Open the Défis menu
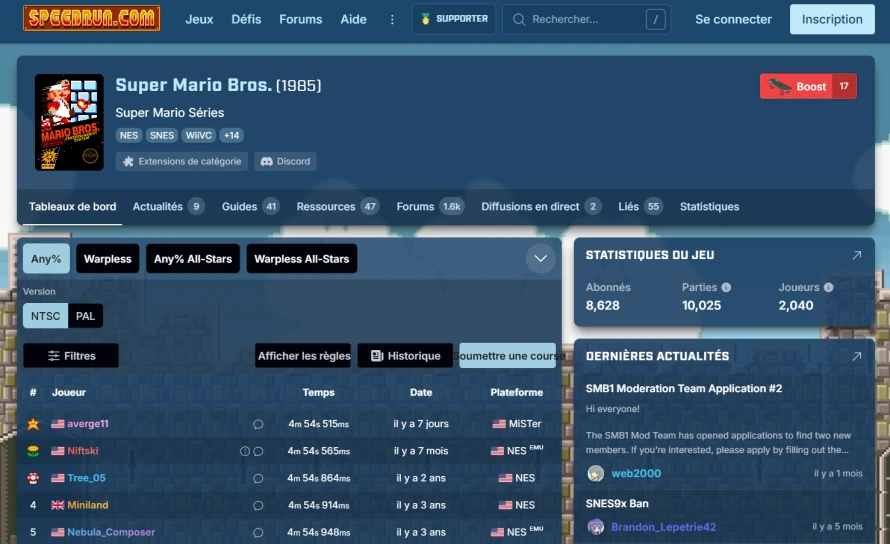 coord(246,19)
